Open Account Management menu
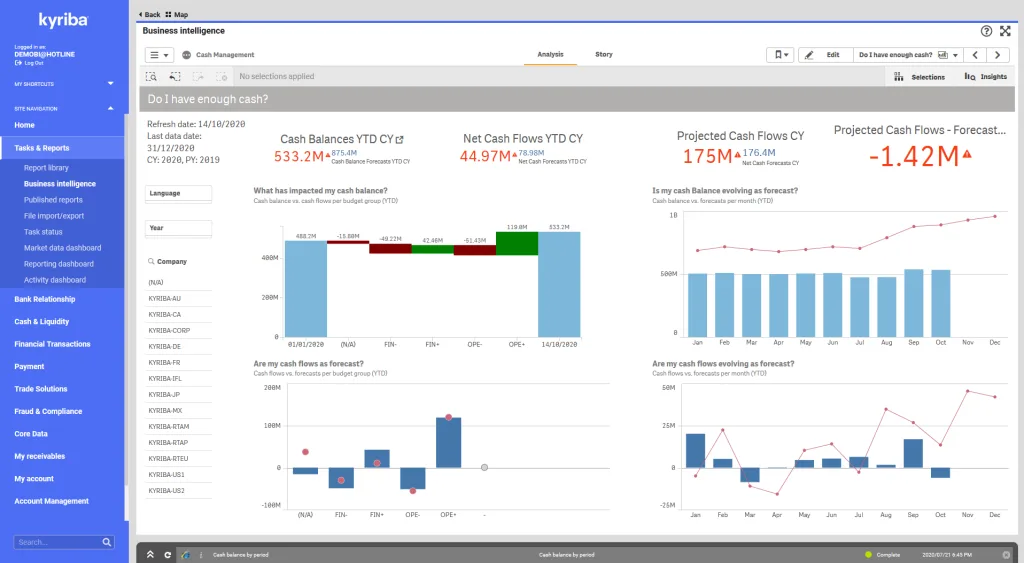The height and width of the screenshot is (563, 1024). [x=52, y=501]
